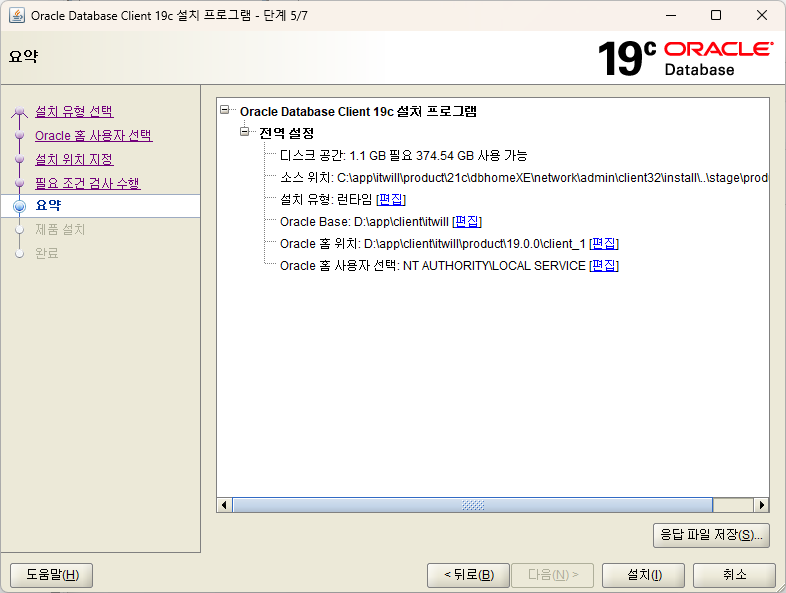786x593 pixels.
Task: Collapse the Oracle Database Client 19c root node
Action: 225,110
